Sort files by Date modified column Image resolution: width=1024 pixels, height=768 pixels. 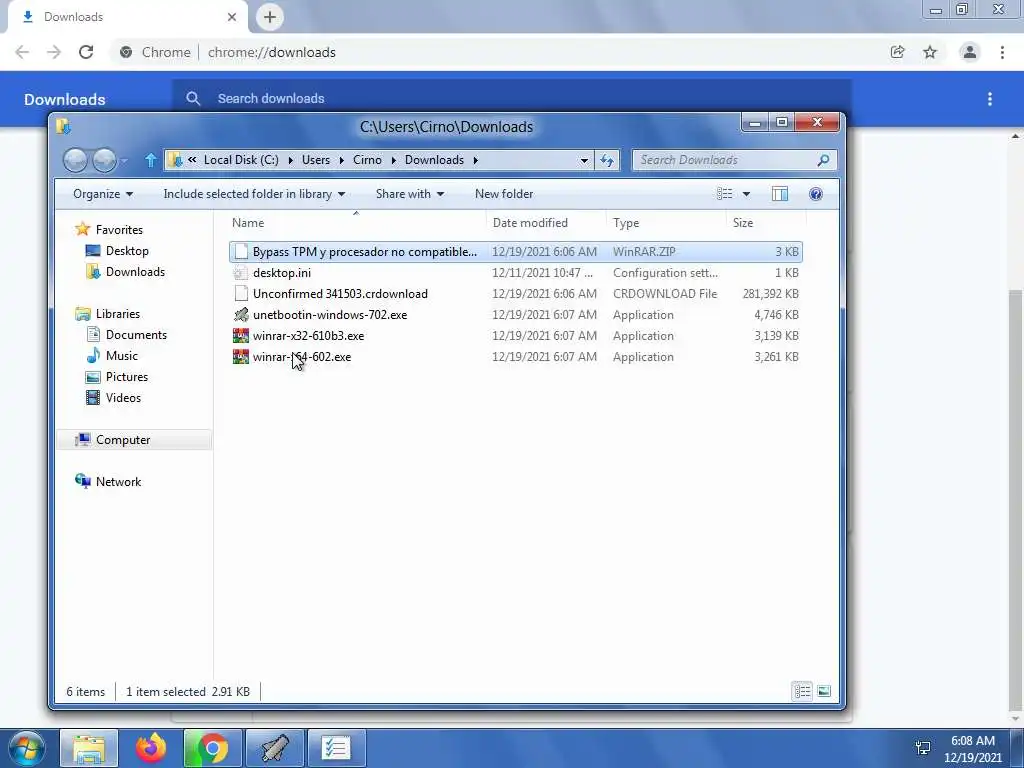pos(546,223)
